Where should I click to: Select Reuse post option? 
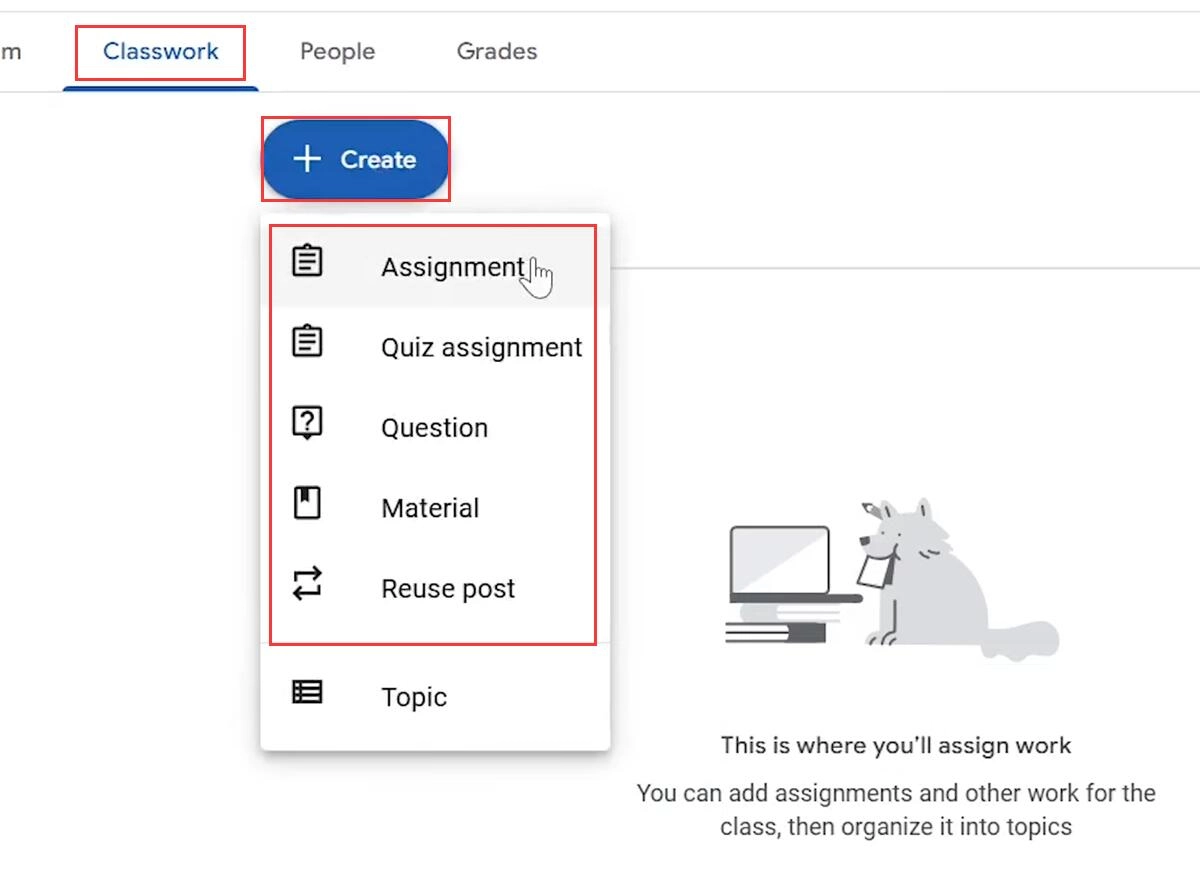(448, 588)
